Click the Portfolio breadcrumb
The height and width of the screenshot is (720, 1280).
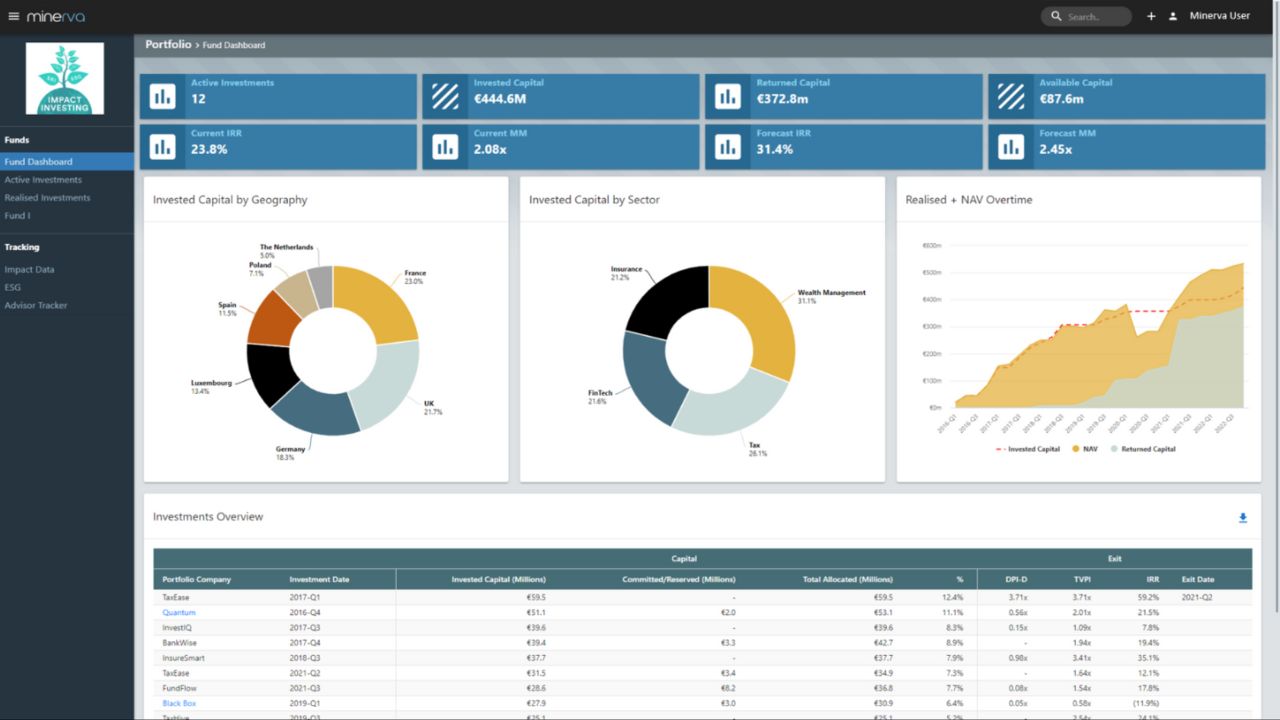[x=168, y=44]
